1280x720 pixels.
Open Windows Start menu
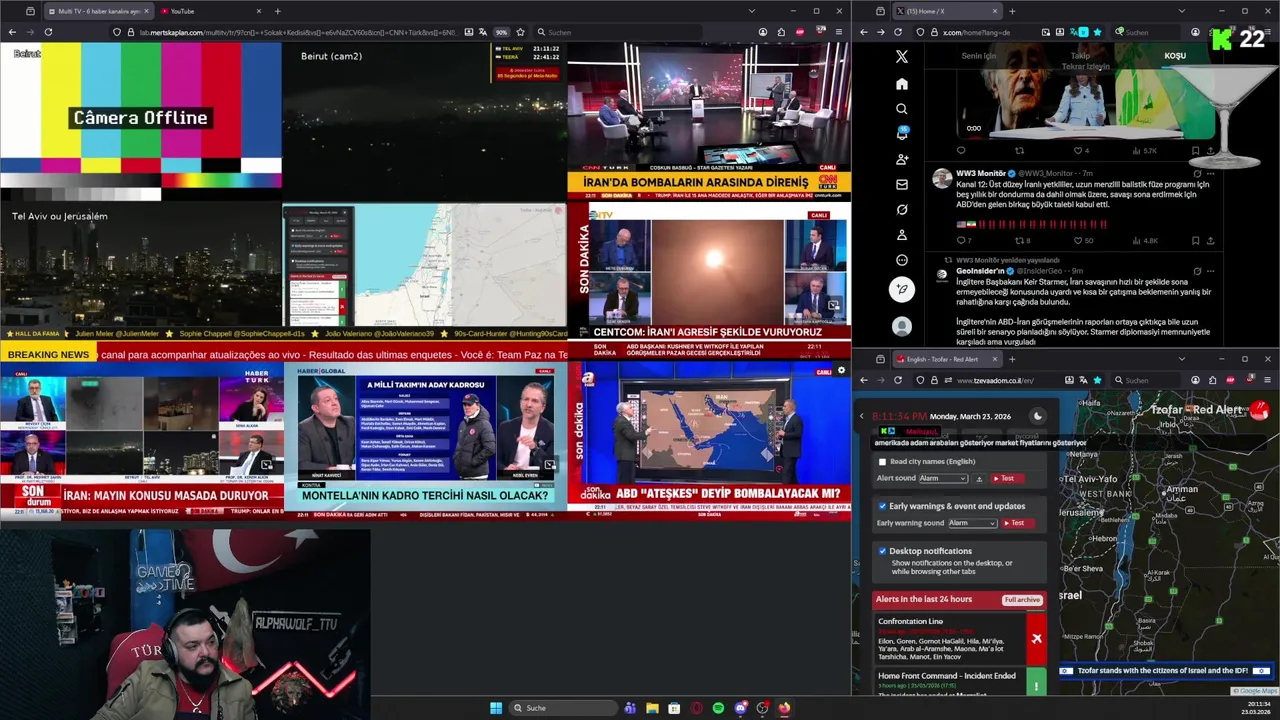tap(495, 708)
